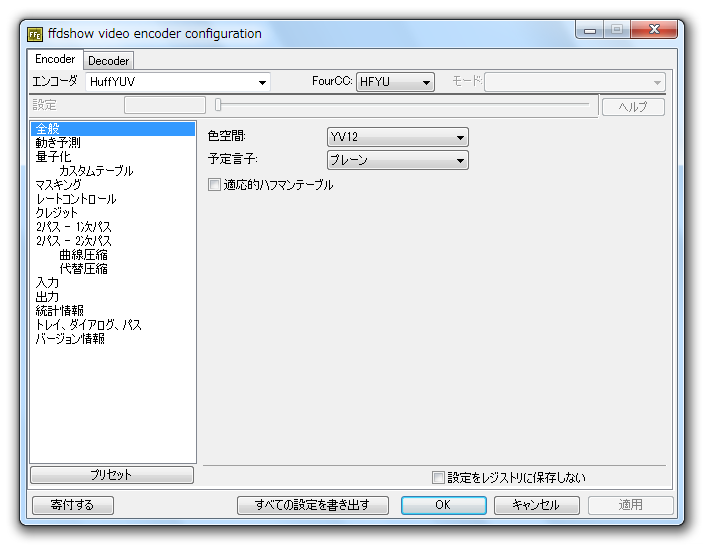Select 代替圧縮 sub-item
This screenshot has height=548, width=708.
click(84, 269)
